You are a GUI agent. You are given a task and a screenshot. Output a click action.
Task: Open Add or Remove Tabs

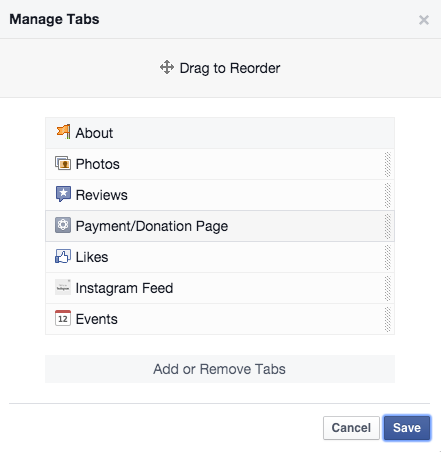(220, 369)
